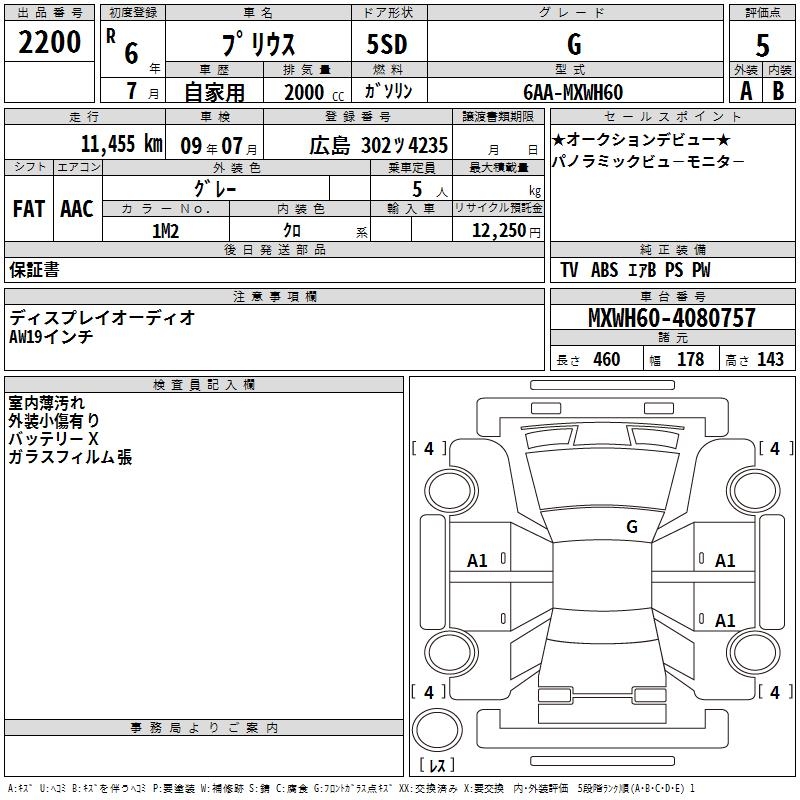Click interior color クロ
Image resolution: width=800 pixels, height=800 pixels.
click(x=292, y=231)
